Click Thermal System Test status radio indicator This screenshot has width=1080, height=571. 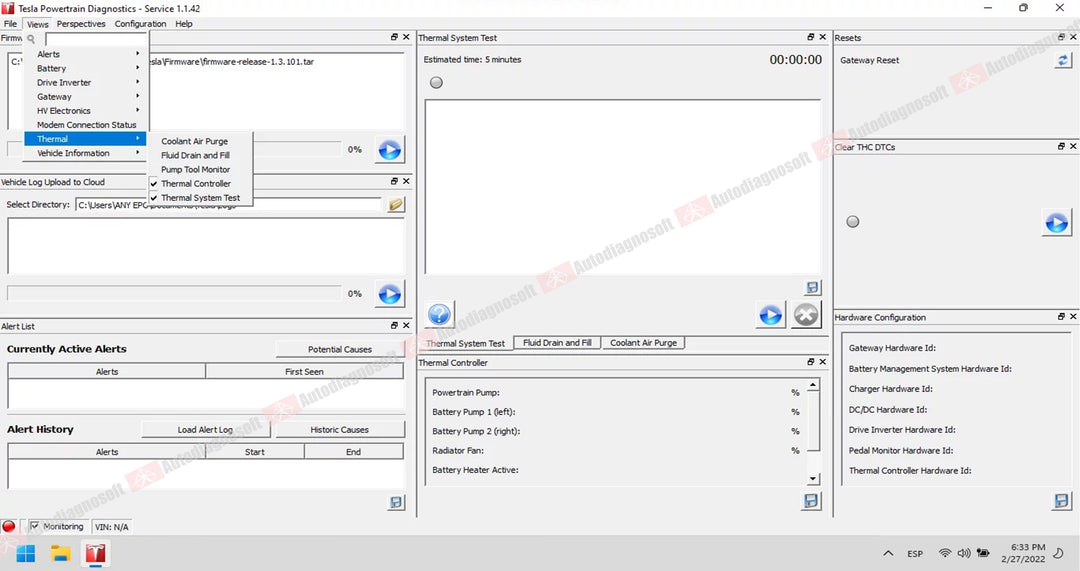pyautogui.click(x=437, y=83)
